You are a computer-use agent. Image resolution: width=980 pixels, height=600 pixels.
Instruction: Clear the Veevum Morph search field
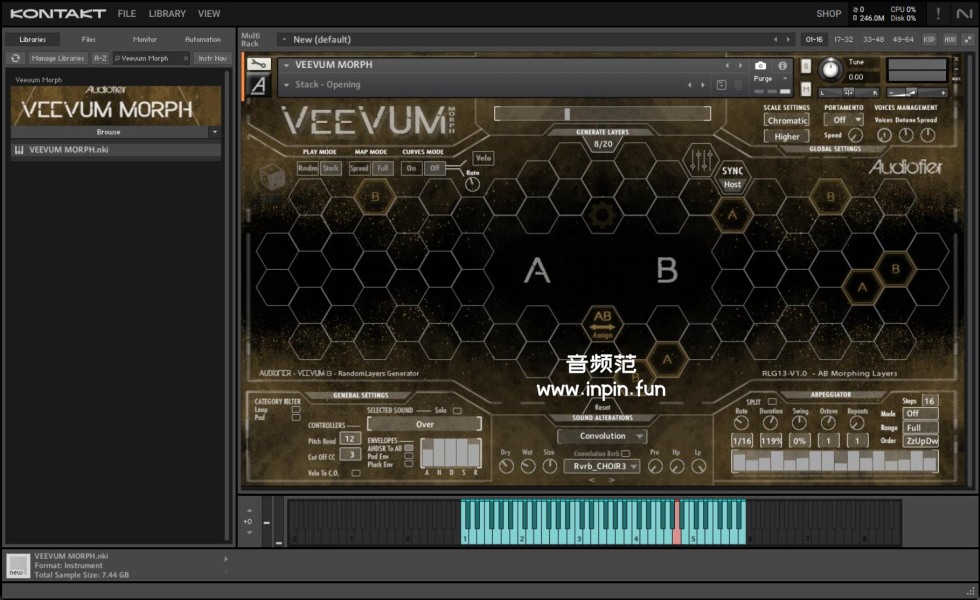pyautogui.click(x=186, y=58)
